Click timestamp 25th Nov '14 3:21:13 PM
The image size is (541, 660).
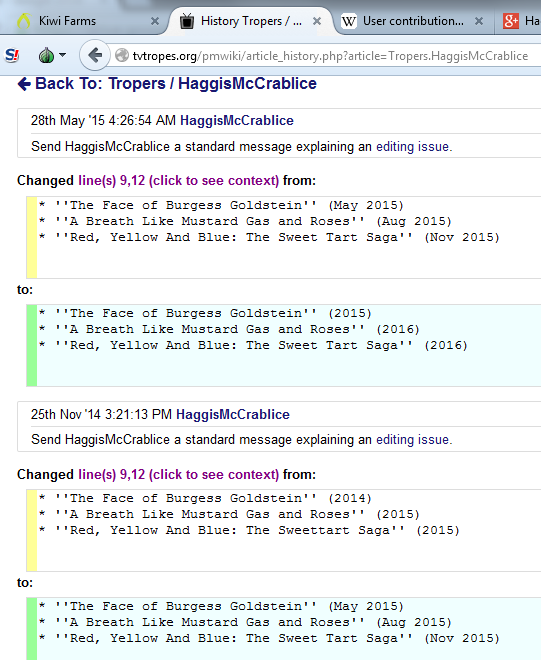coord(101,414)
